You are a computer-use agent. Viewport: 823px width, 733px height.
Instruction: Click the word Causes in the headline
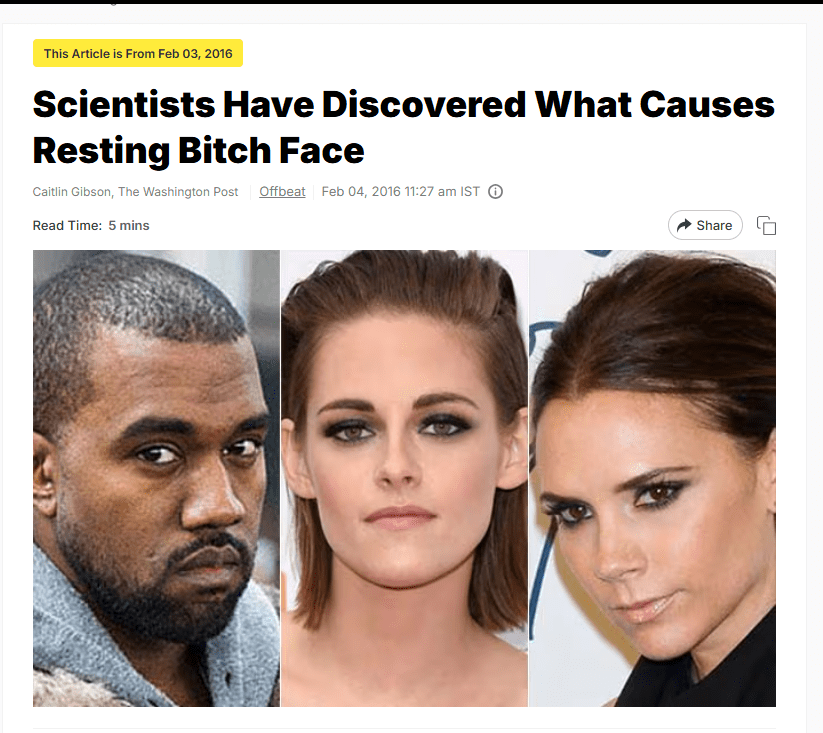tap(706, 104)
